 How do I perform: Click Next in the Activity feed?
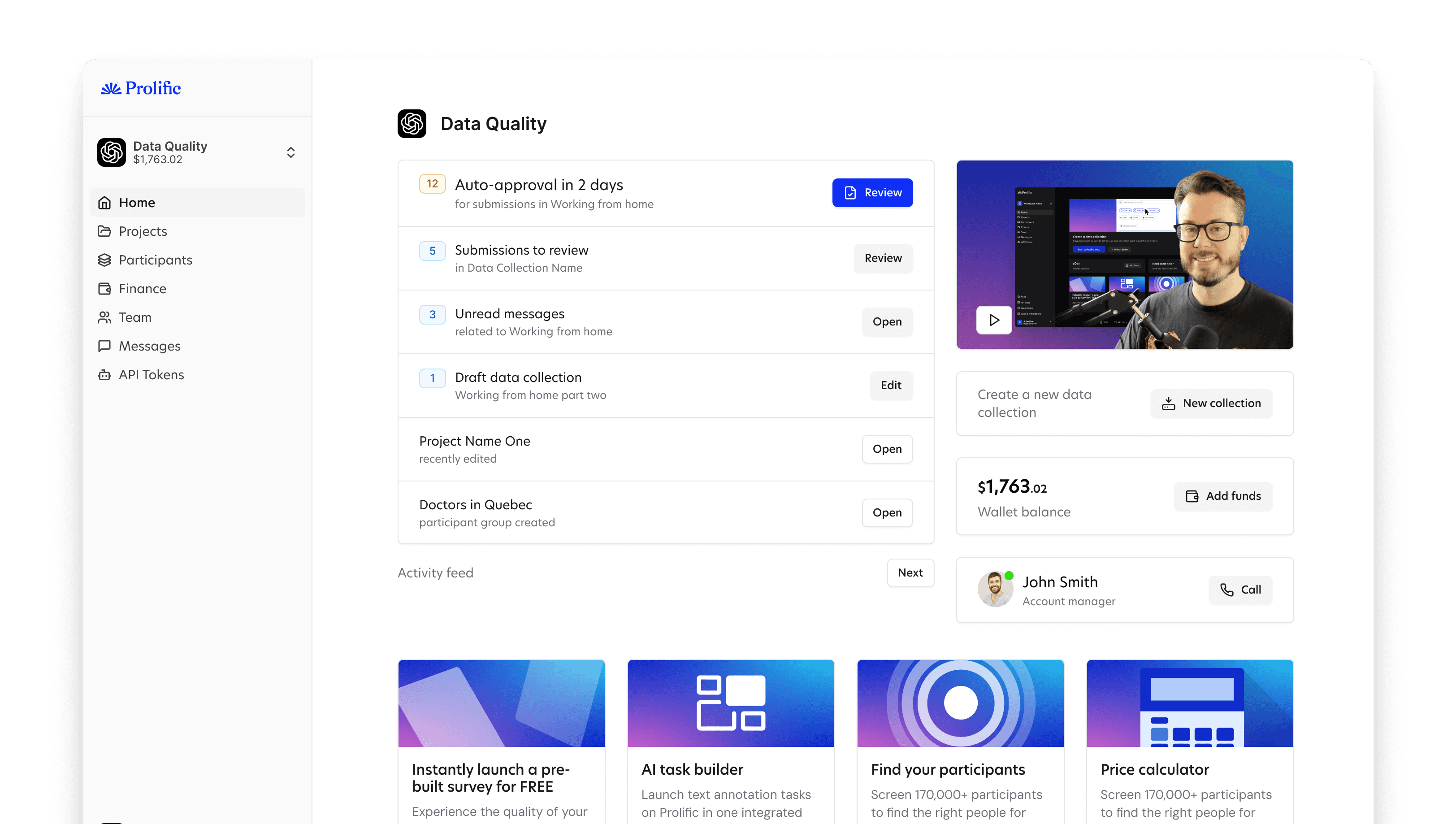pos(910,573)
